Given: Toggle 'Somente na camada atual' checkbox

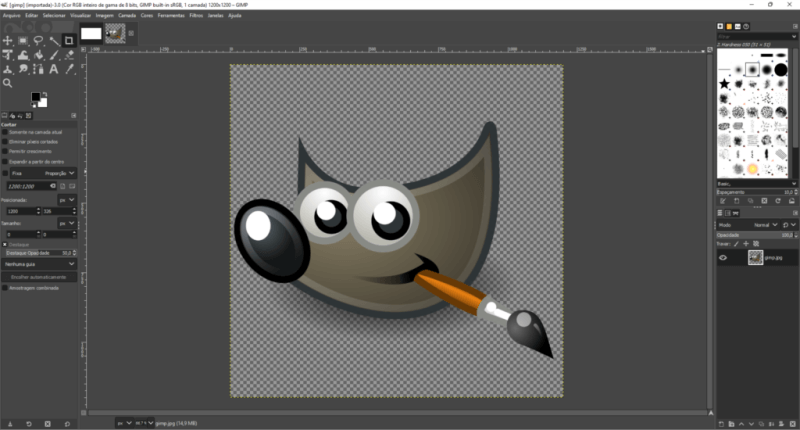Looking at the screenshot, I should click(x=5, y=132).
